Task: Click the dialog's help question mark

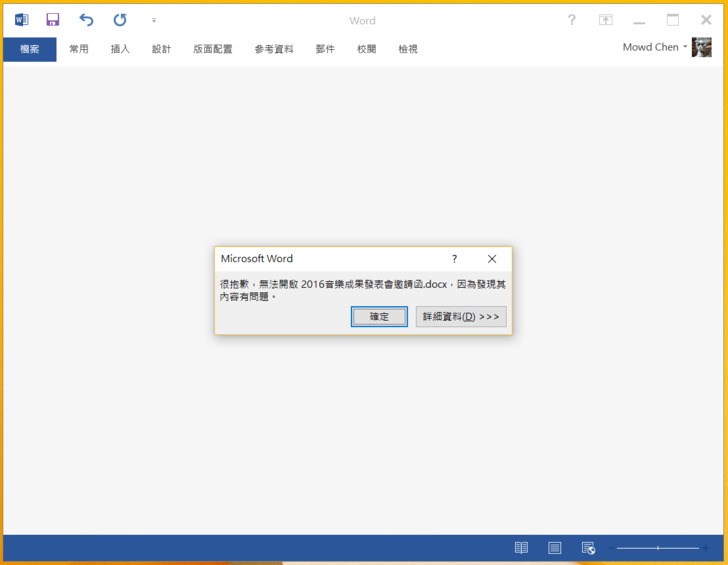Action: [x=454, y=259]
